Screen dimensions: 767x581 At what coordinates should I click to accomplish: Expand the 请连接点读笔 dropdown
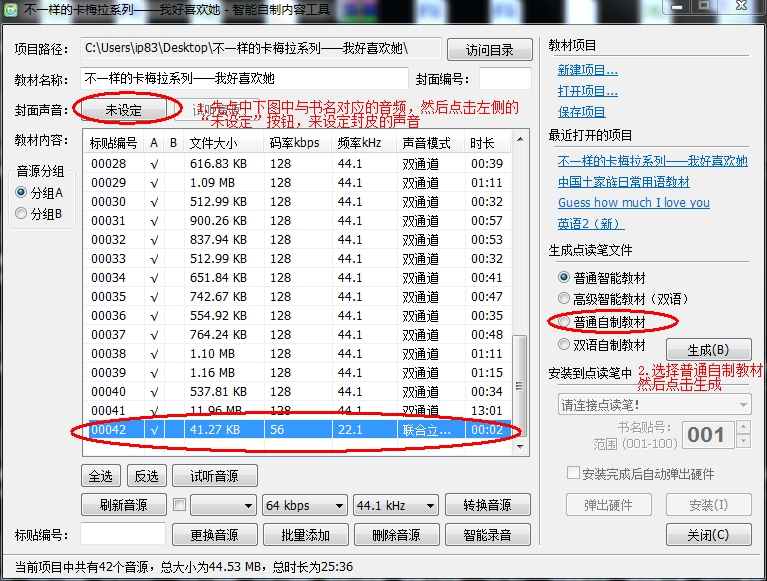pyautogui.click(x=653, y=405)
